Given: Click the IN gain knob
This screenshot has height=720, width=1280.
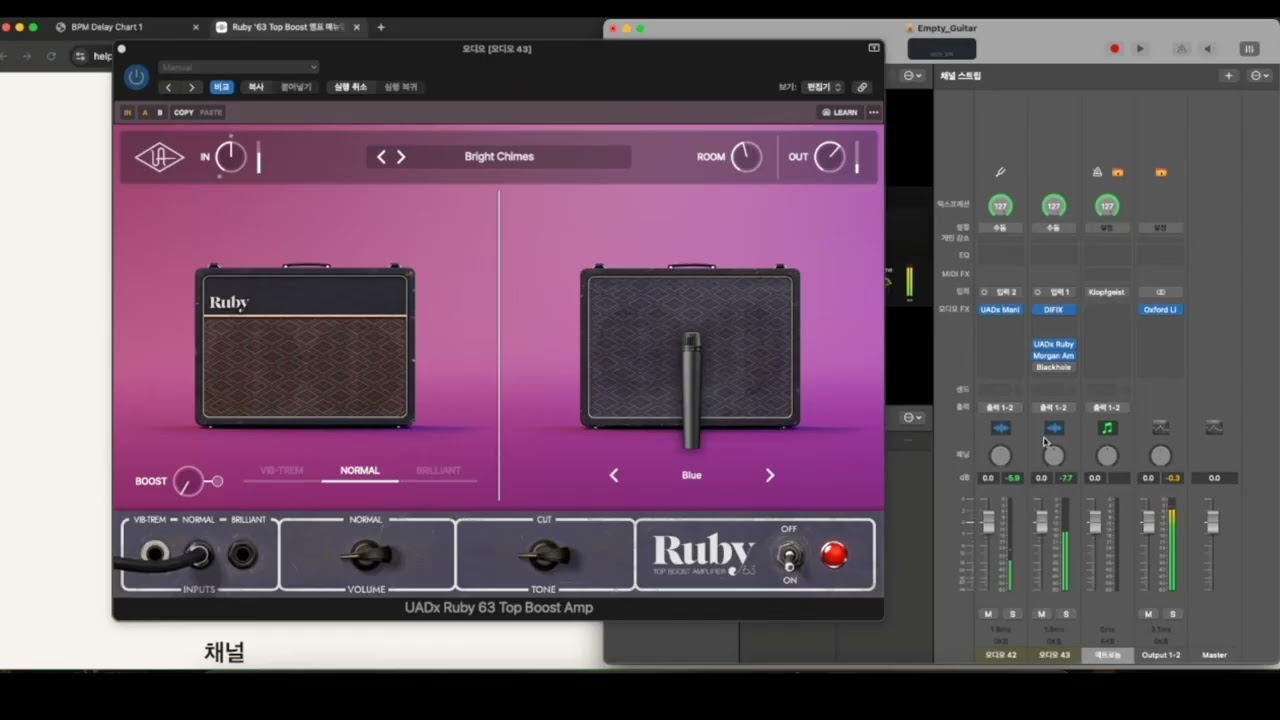Looking at the screenshot, I should [x=230, y=157].
